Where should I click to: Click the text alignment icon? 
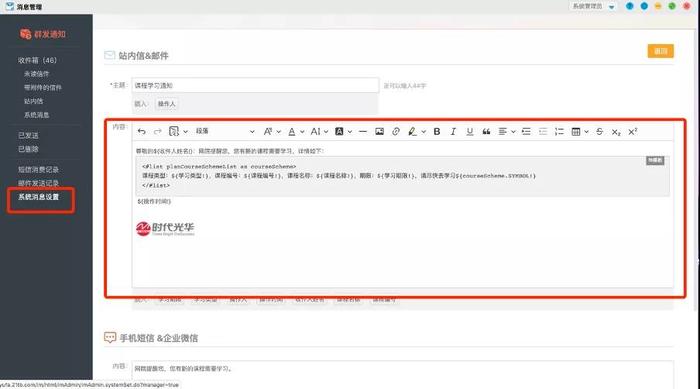click(503, 131)
